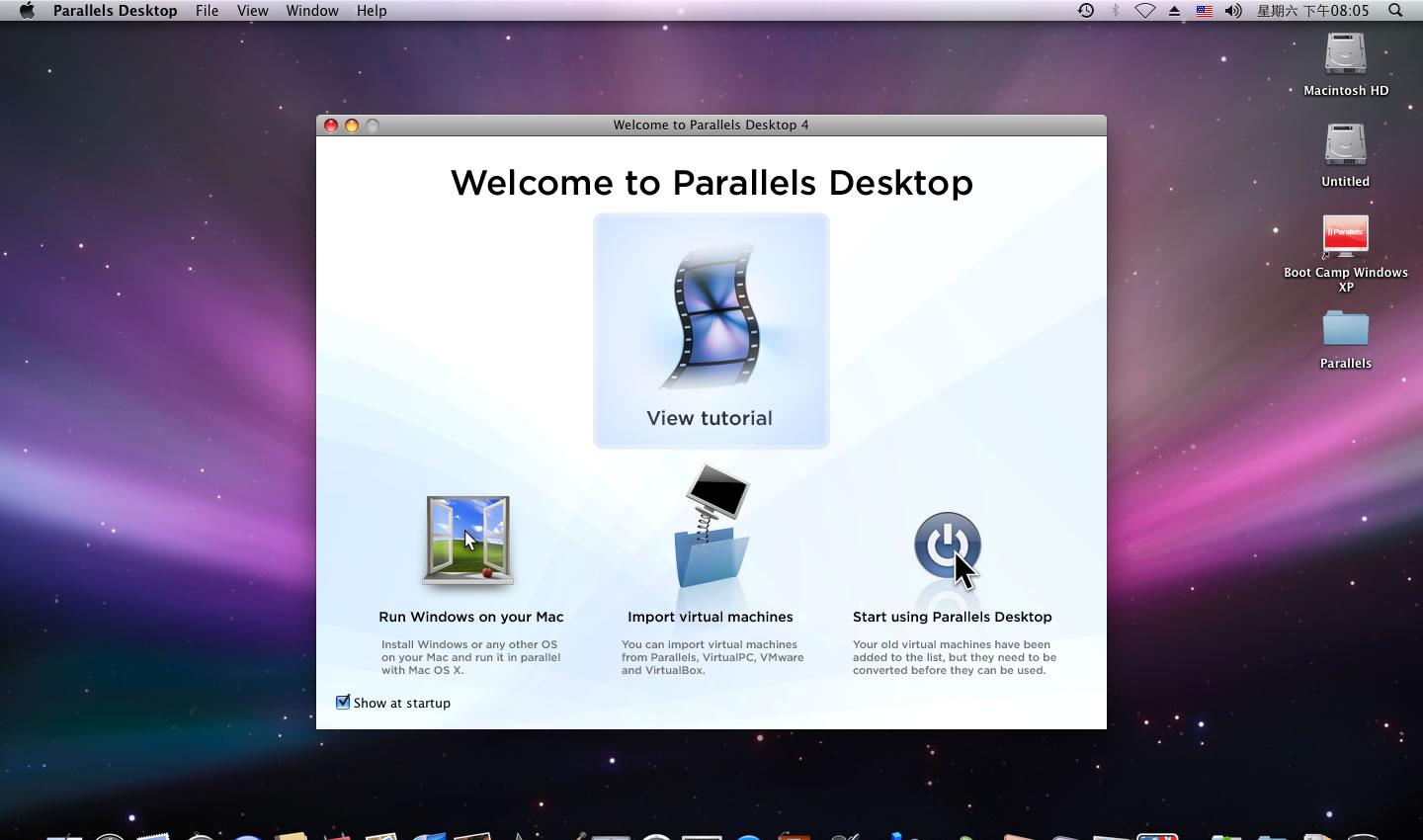This screenshot has height=840, width=1423.
Task: Open the Help menu
Action: [372, 11]
